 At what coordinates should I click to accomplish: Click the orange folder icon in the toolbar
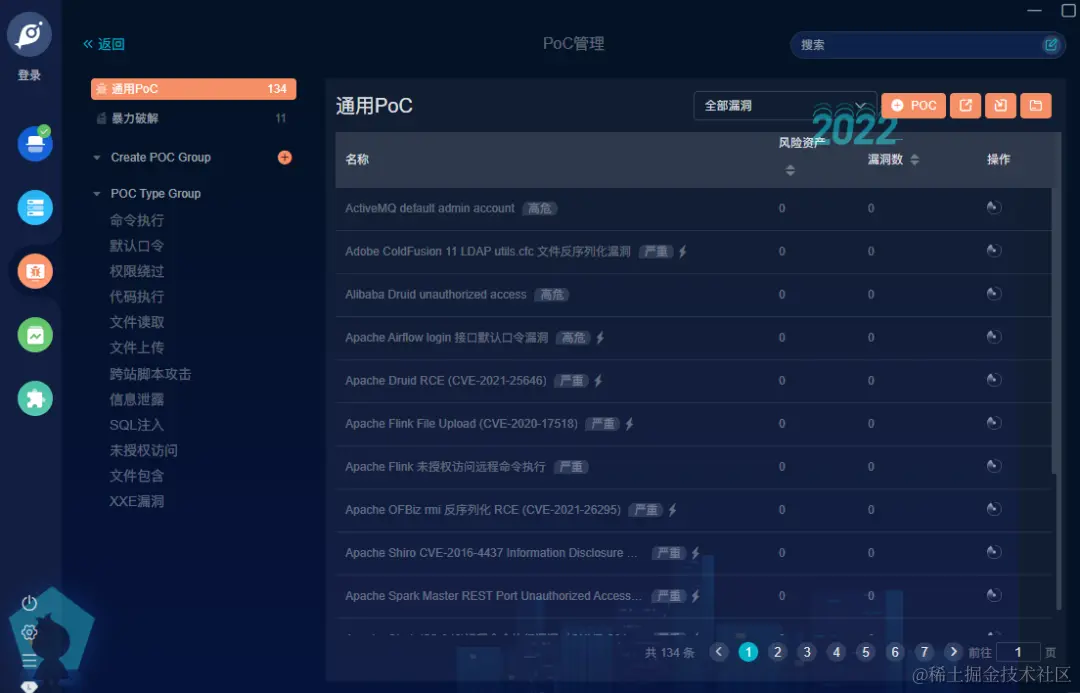1036,105
